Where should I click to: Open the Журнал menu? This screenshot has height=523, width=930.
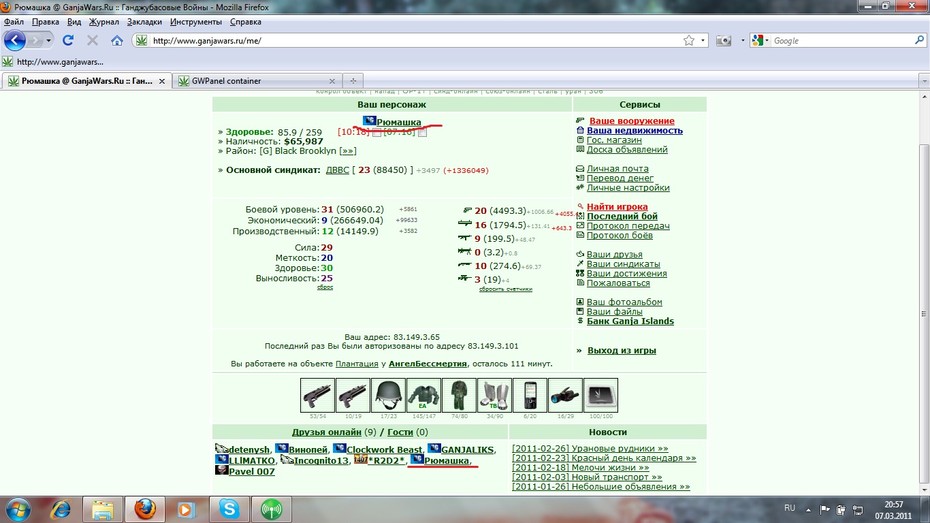(x=104, y=22)
